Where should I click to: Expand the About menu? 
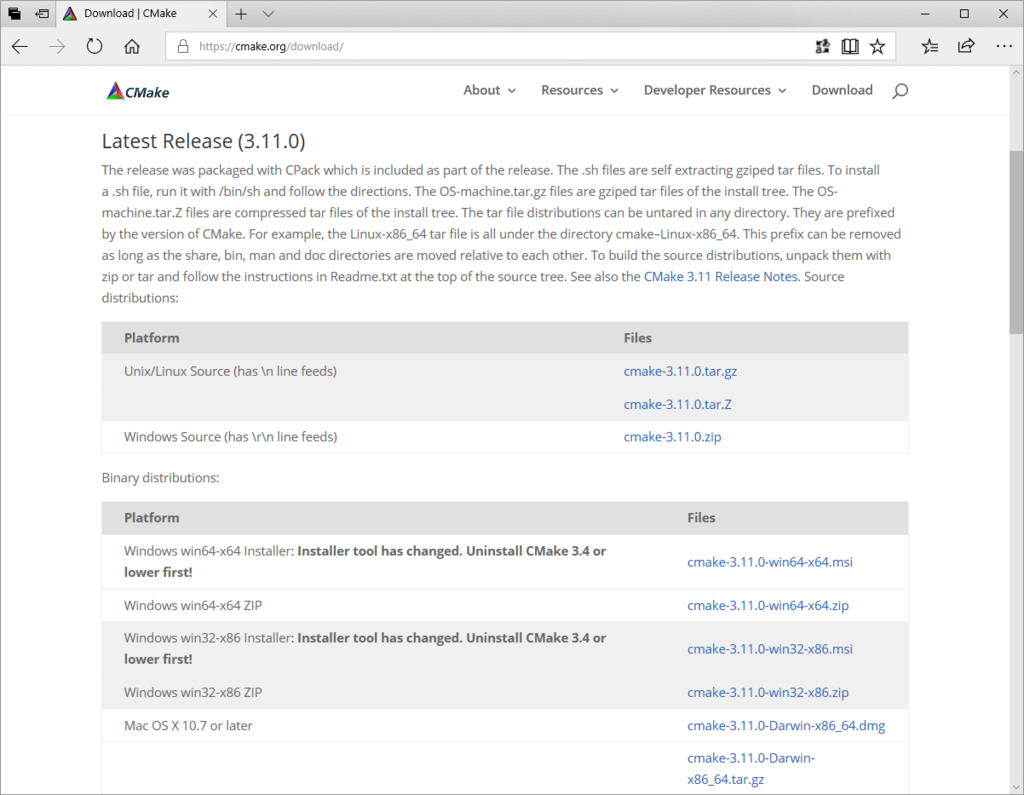[x=489, y=90]
